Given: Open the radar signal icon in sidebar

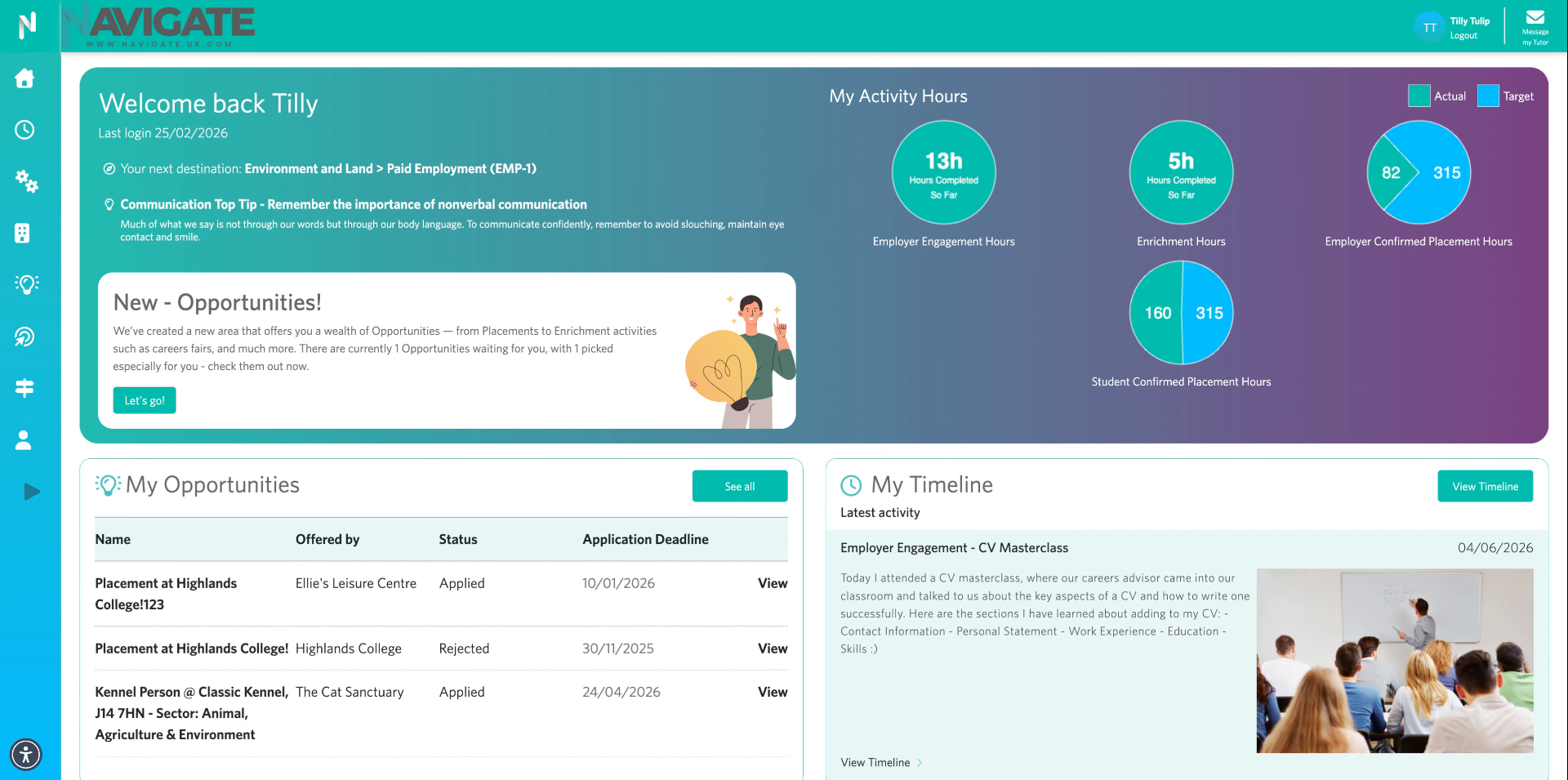Looking at the screenshot, I should [x=24, y=337].
